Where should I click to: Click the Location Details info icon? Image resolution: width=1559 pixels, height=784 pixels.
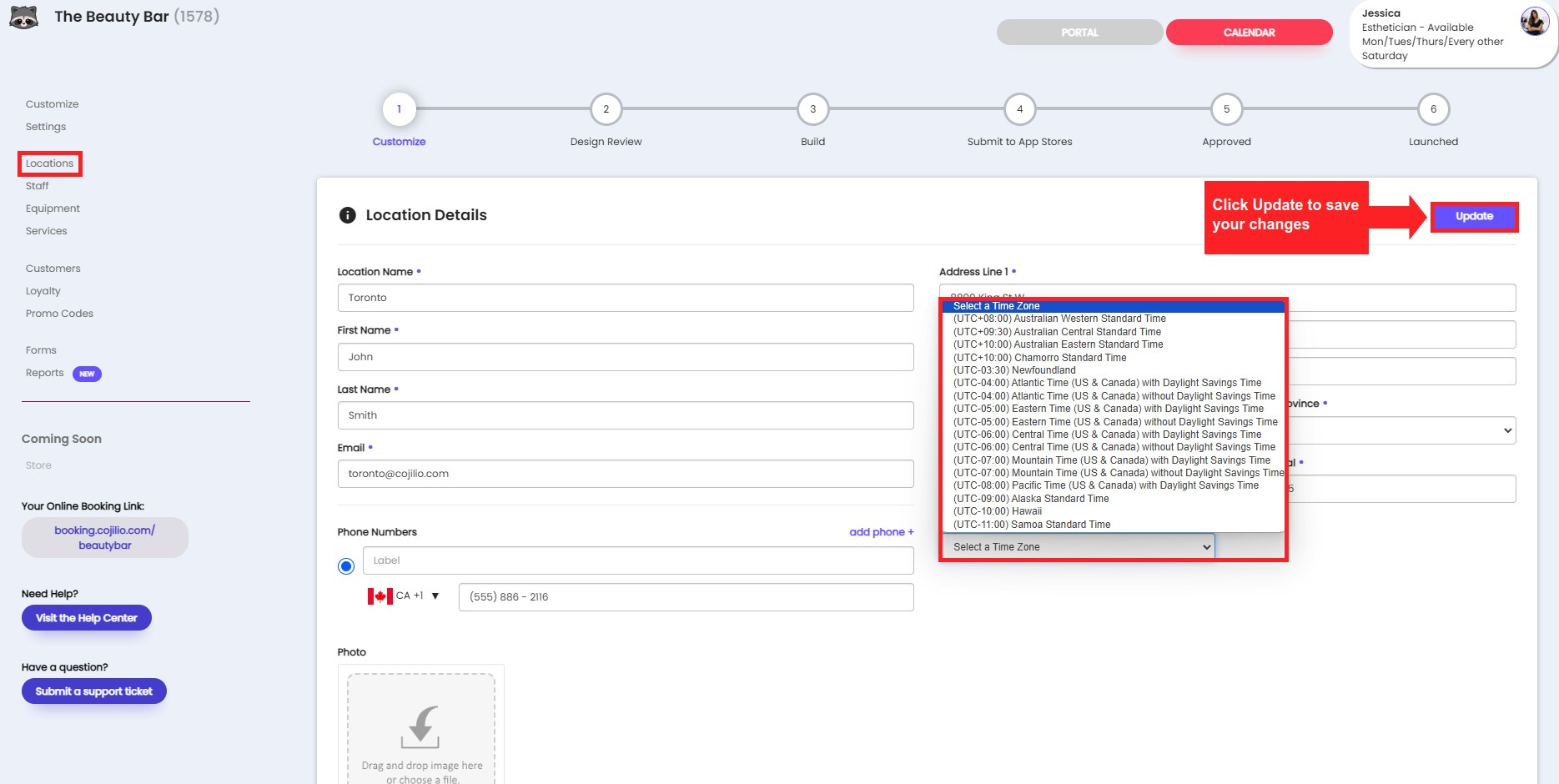coord(347,215)
